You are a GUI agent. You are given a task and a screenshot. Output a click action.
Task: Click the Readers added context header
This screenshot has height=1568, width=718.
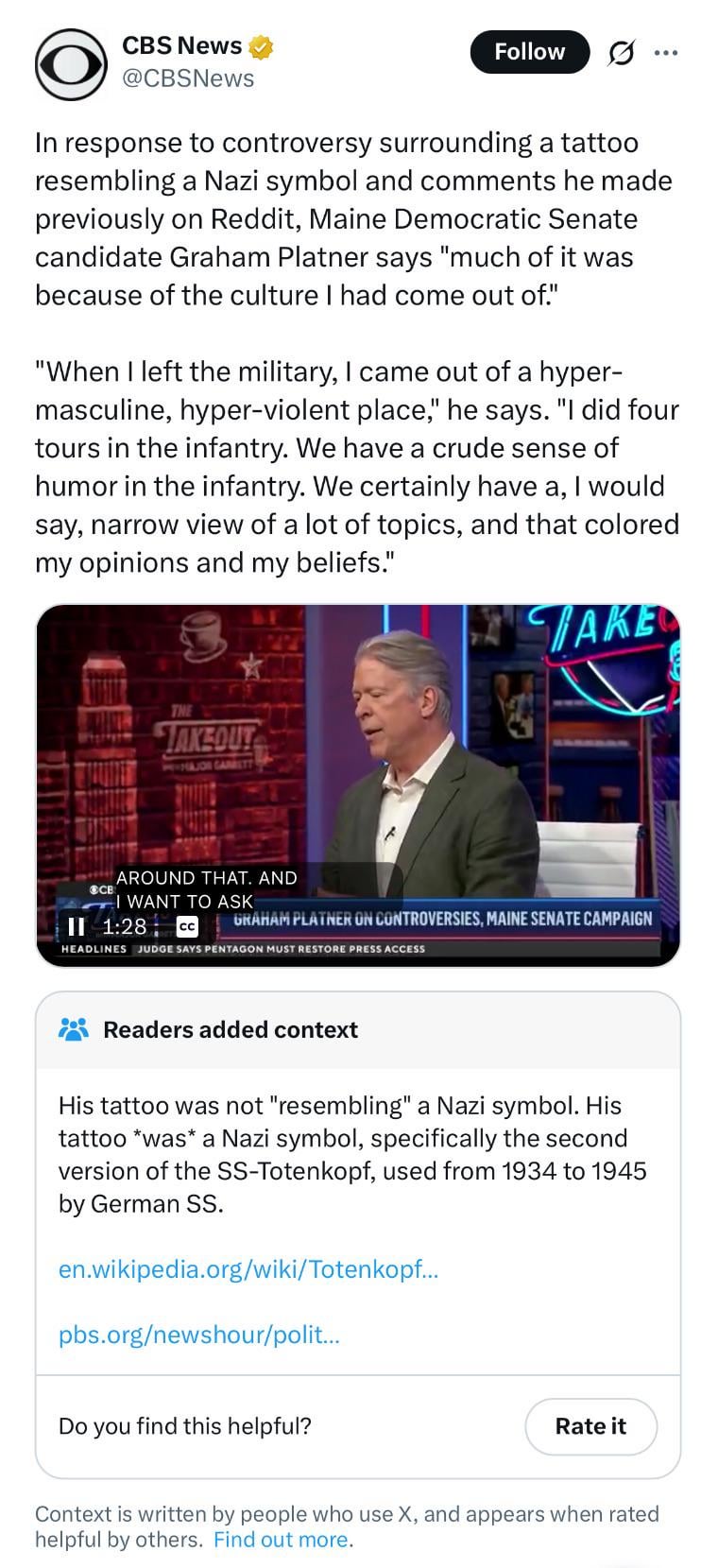(x=231, y=1029)
